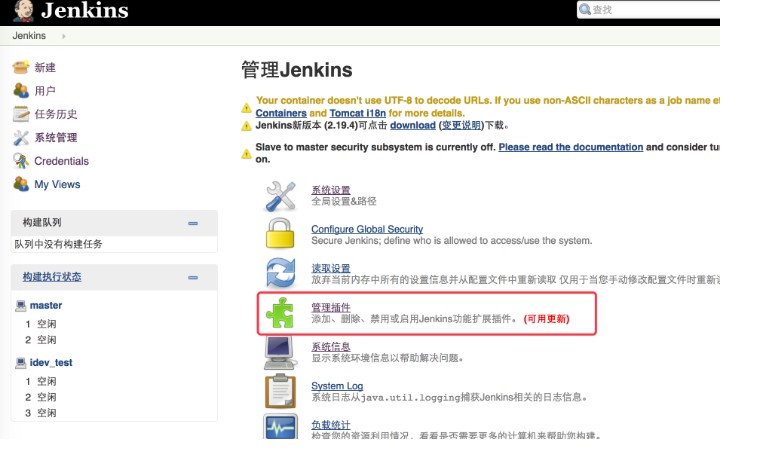Click the Jenkins title text in header
The width and height of the screenshot is (762, 459).
pyautogui.click(x=85, y=10)
